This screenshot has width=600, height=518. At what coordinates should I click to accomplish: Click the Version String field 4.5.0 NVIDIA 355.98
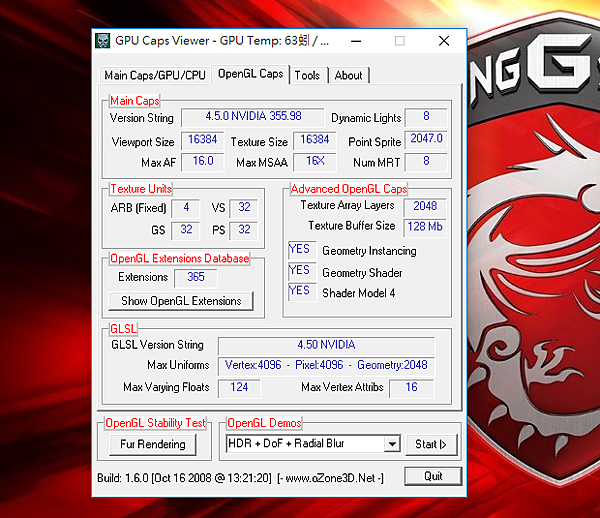253,117
